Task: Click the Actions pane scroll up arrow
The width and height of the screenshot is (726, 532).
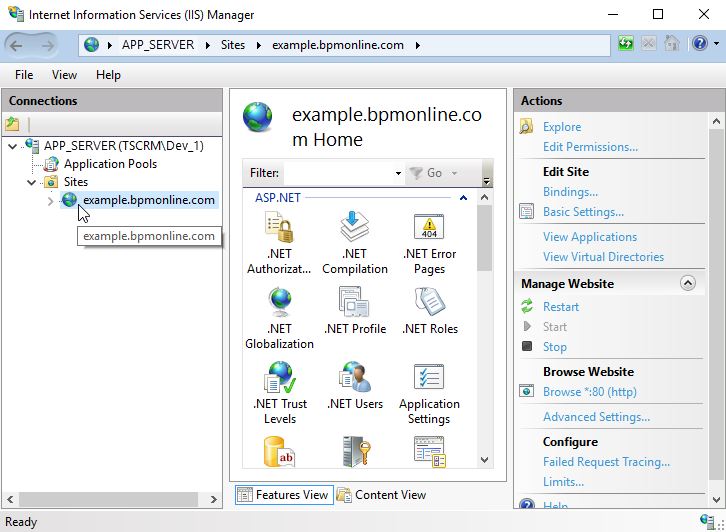Action: (x=716, y=121)
